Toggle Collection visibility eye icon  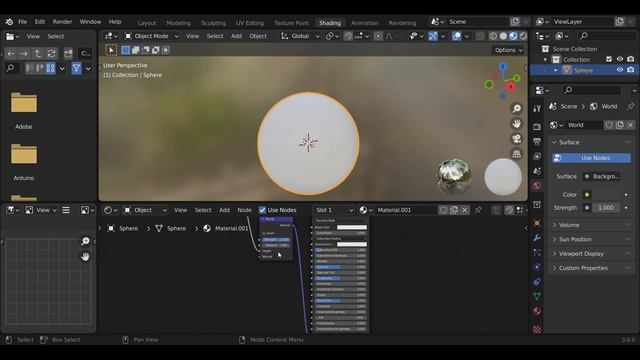(620, 59)
